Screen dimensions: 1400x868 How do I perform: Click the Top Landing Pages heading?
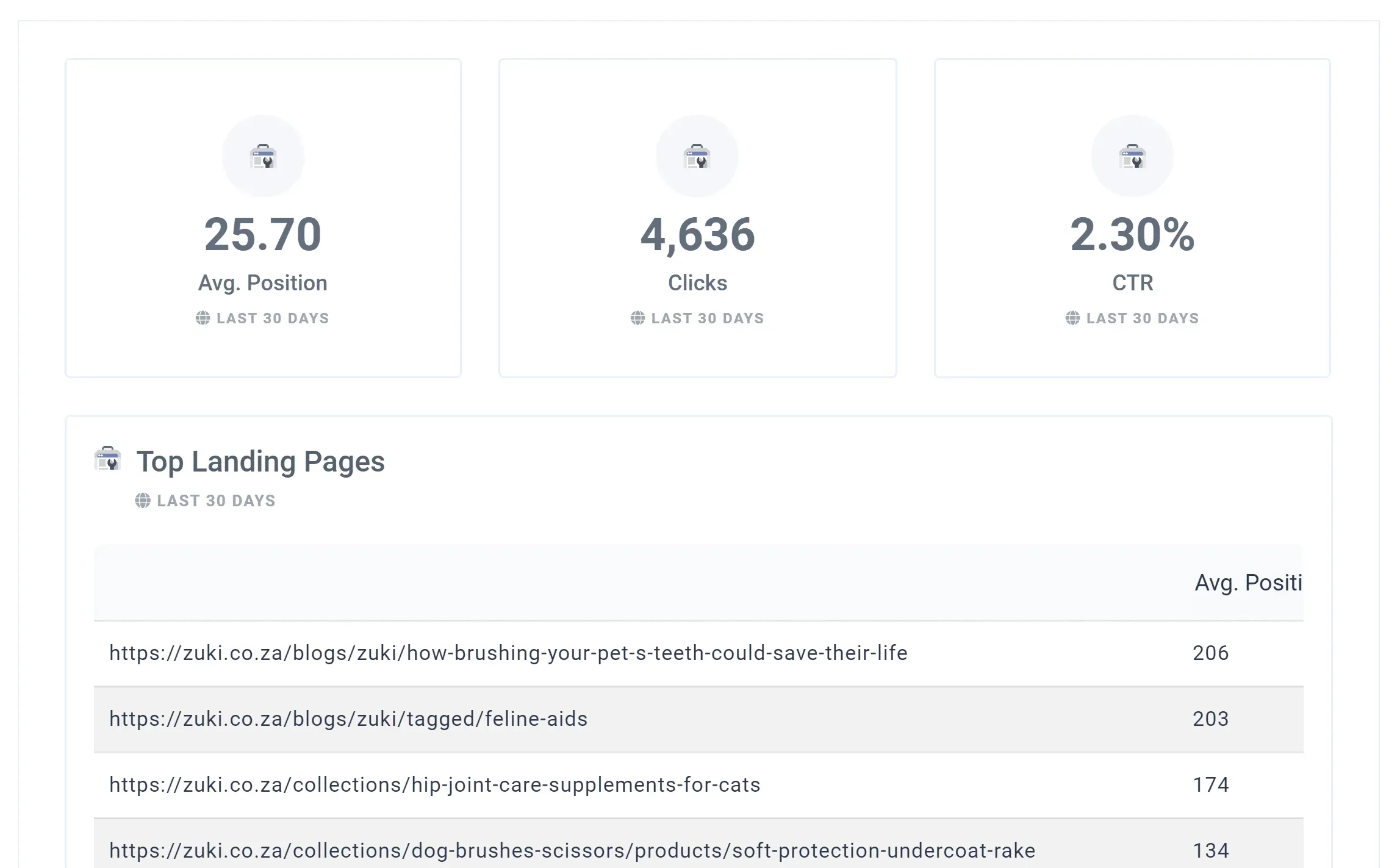260,462
